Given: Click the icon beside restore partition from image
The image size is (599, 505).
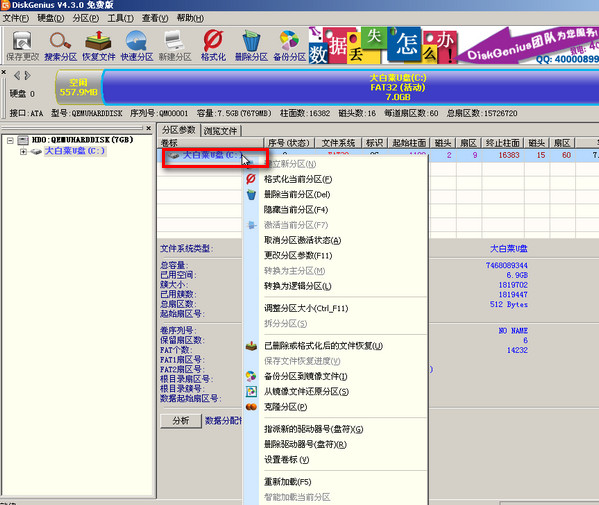Looking at the screenshot, I should tap(251, 392).
